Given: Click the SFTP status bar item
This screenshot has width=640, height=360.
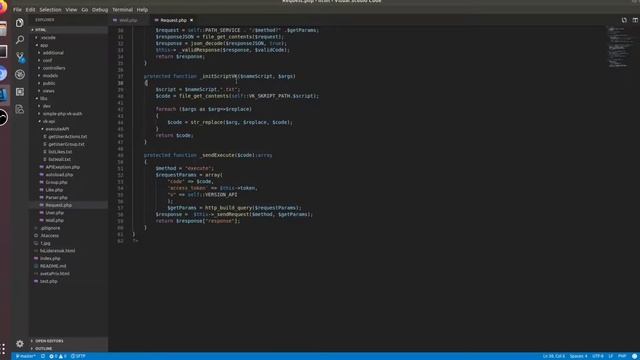Looking at the screenshot, I should (x=78, y=356).
